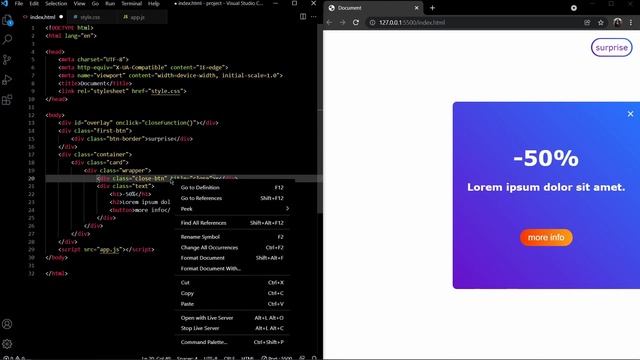Open the Accounts menu in activity bar

[7, 324]
